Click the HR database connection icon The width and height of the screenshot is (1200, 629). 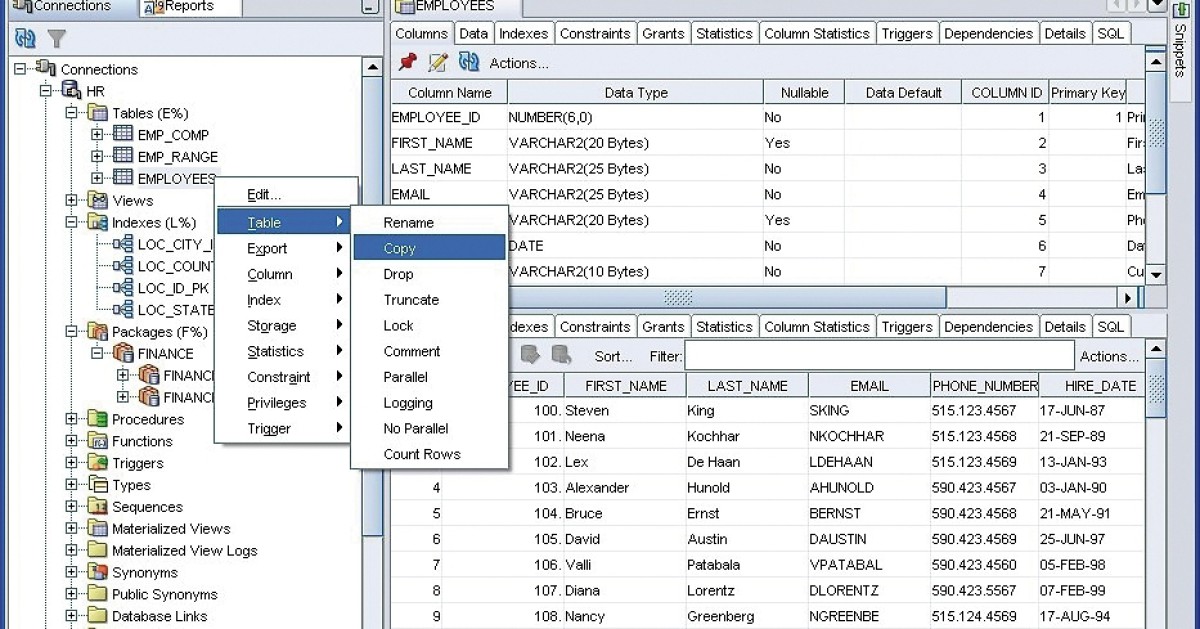72,90
